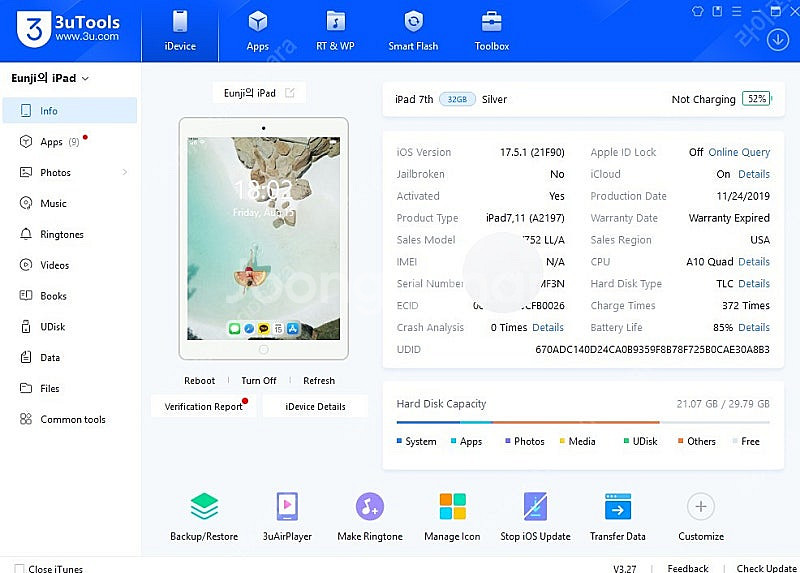This screenshot has width=800, height=573.
Task: Launch 3uAirPlayer
Action: 287,516
